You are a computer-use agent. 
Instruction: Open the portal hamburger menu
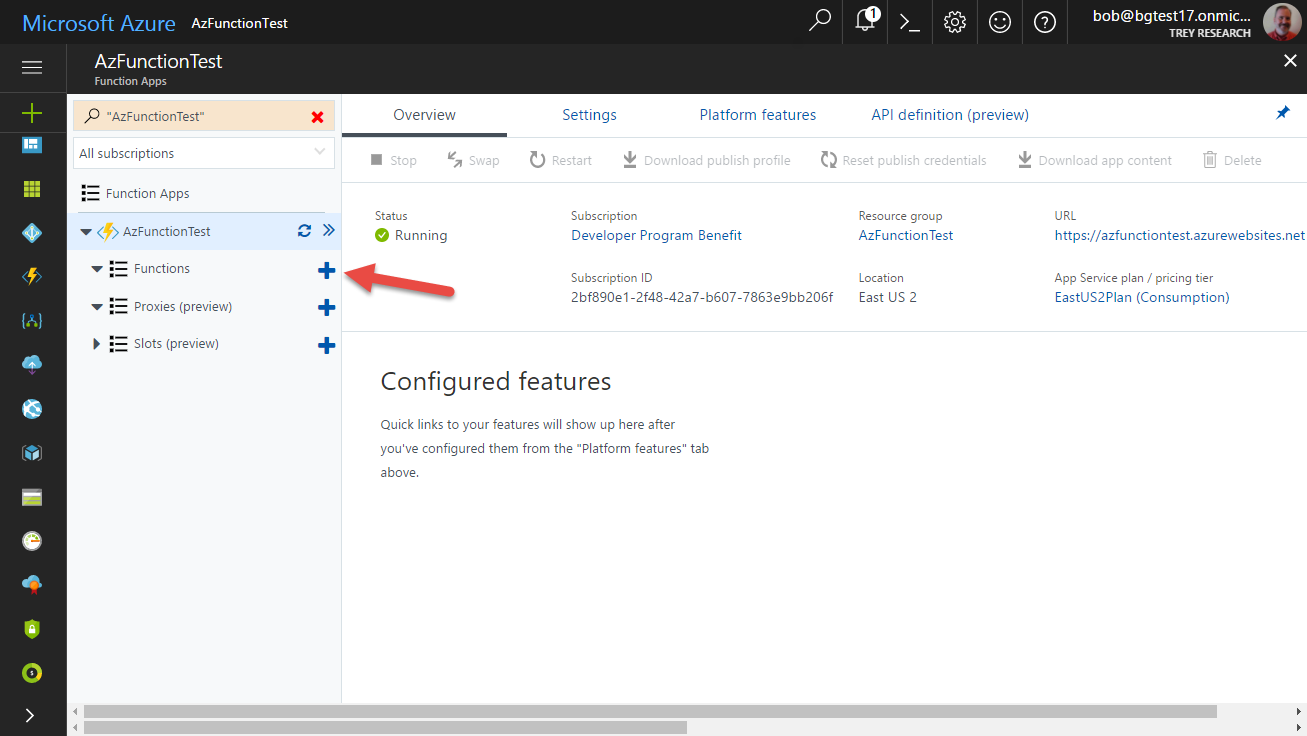(x=32, y=67)
